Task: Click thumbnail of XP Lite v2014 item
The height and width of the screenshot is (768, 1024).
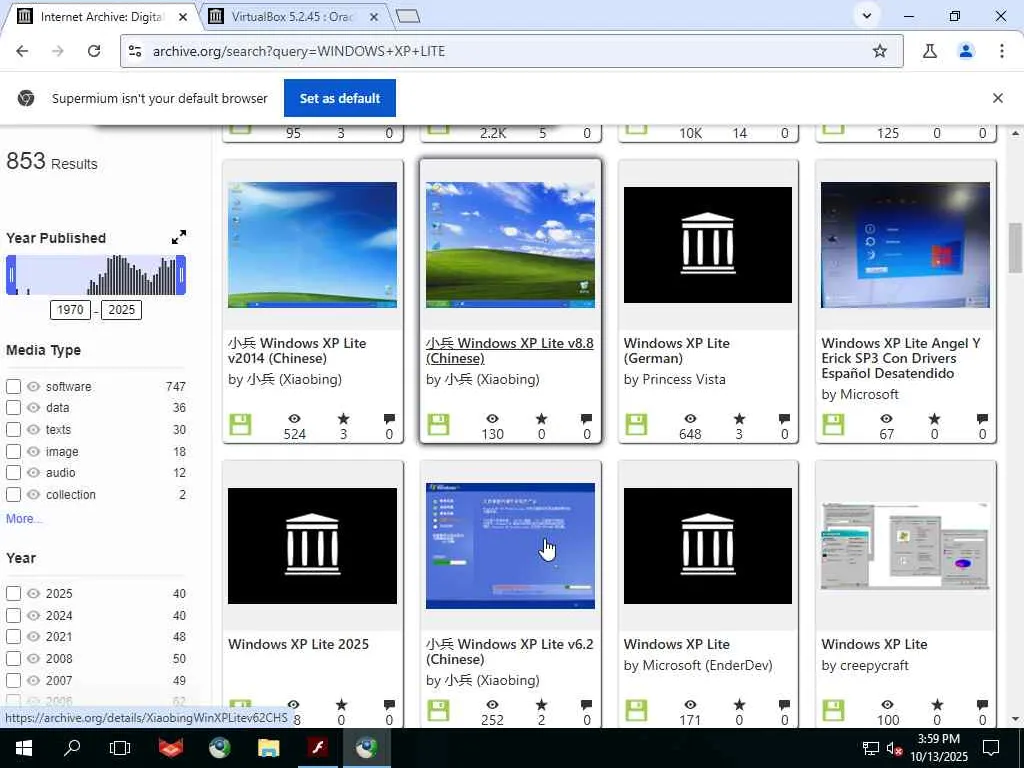Action: (x=312, y=245)
